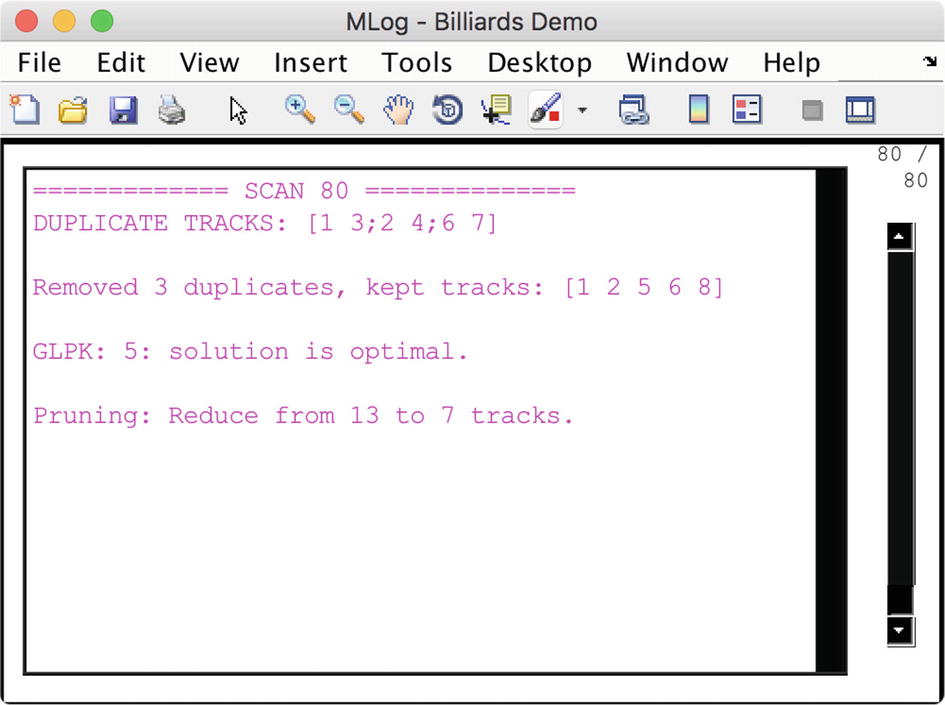Insert a colorbar with the colorbar icon
The width and height of the screenshot is (945, 705).
700,110
